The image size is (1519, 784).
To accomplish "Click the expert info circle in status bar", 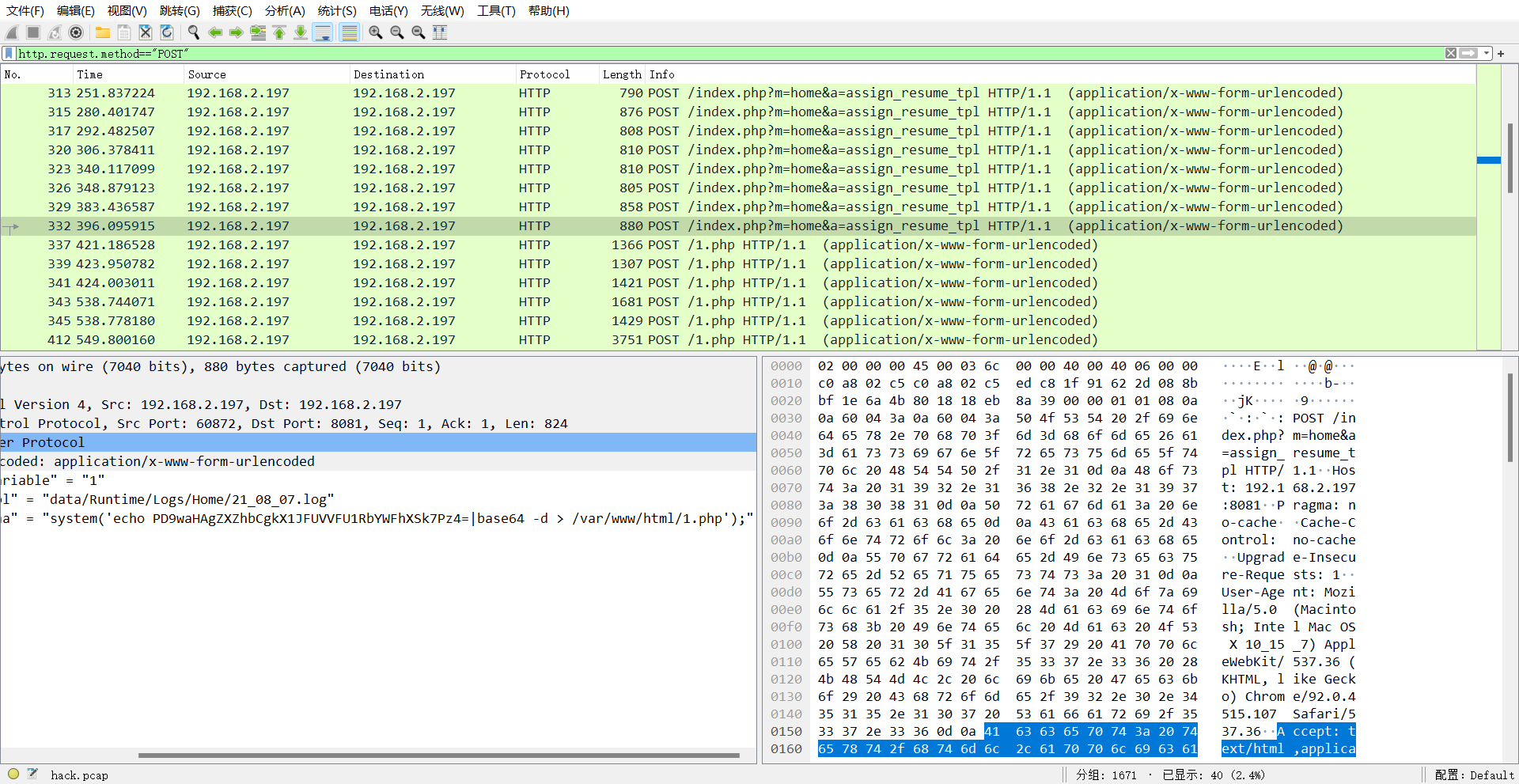I will click(x=13, y=775).
